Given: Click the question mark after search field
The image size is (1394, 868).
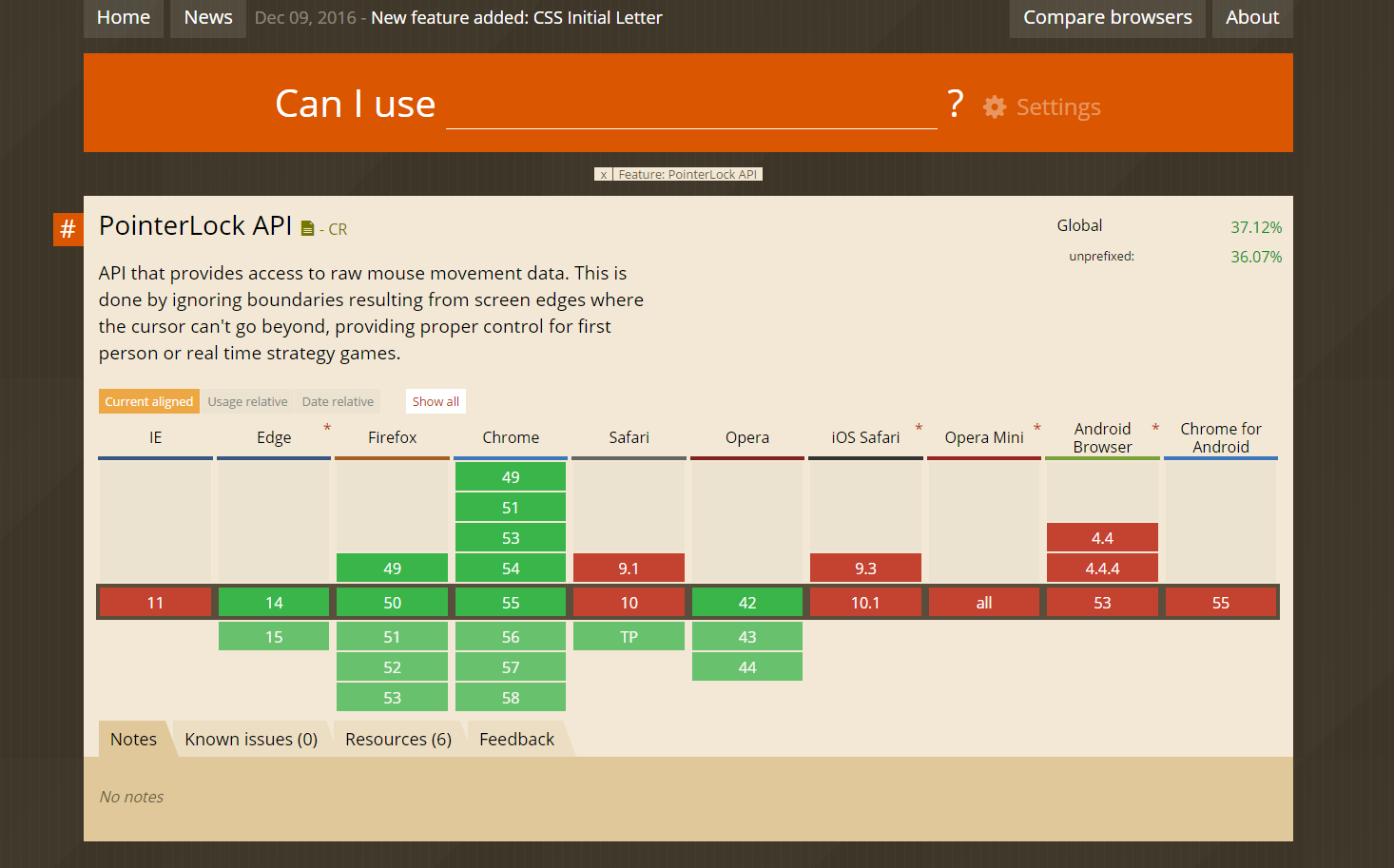Looking at the screenshot, I should [955, 104].
